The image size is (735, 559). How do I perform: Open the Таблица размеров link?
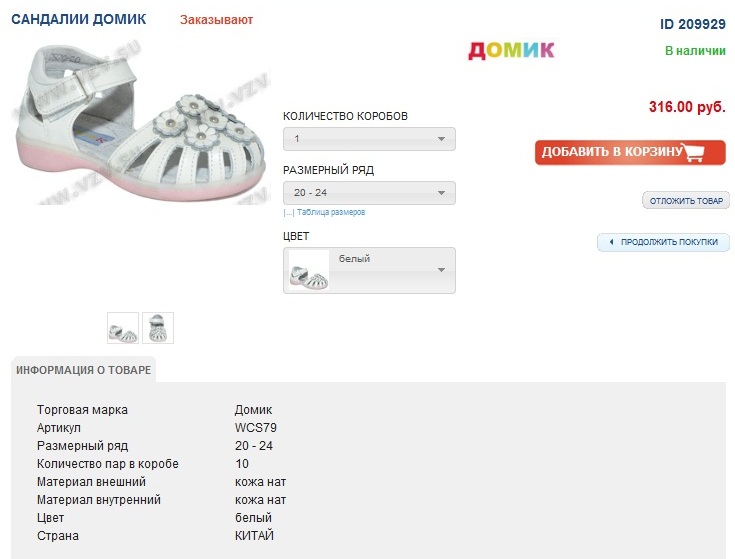coord(331,212)
